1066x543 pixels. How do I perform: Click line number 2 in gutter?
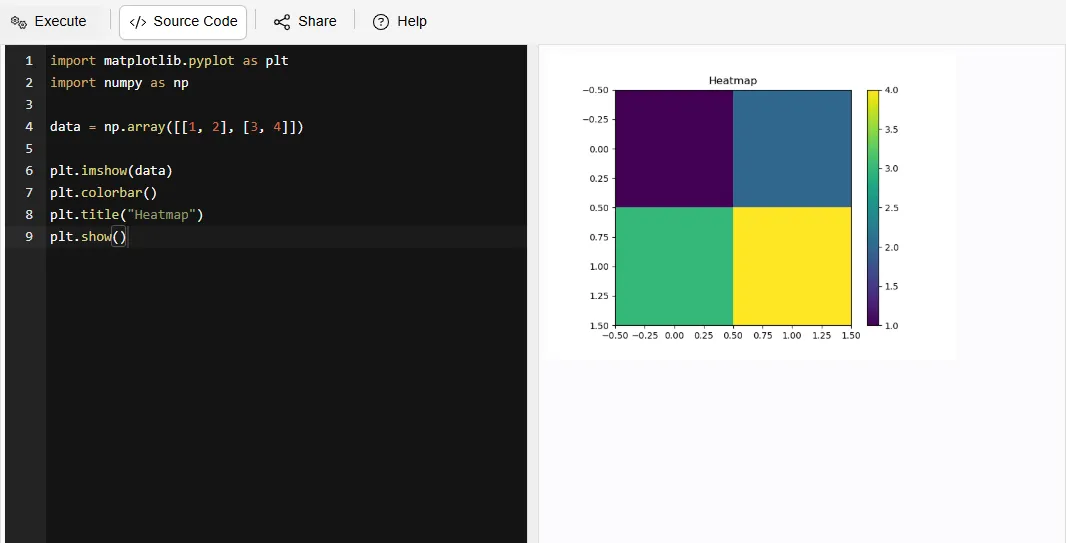(29, 82)
